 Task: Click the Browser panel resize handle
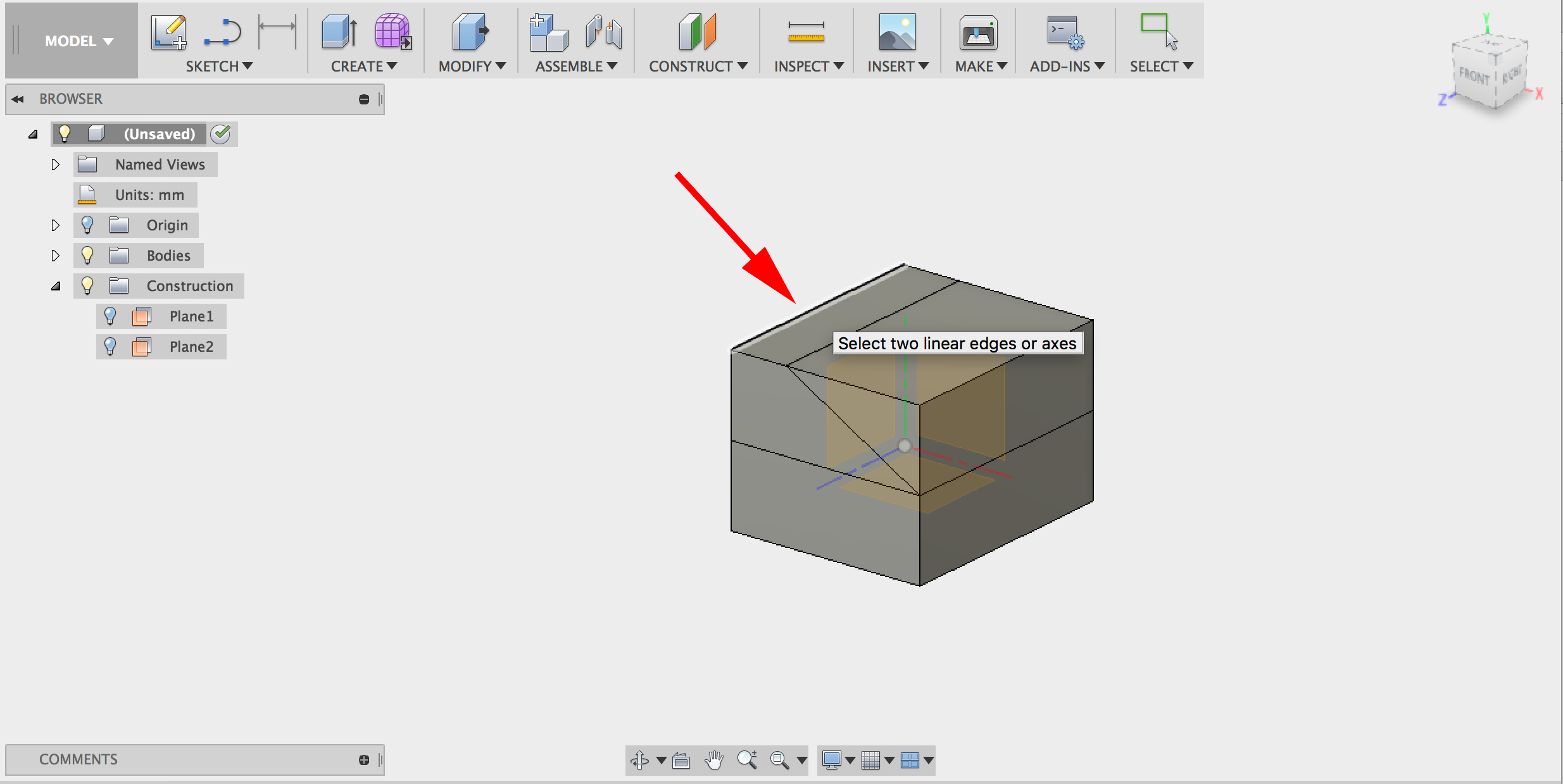(x=380, y=99)
